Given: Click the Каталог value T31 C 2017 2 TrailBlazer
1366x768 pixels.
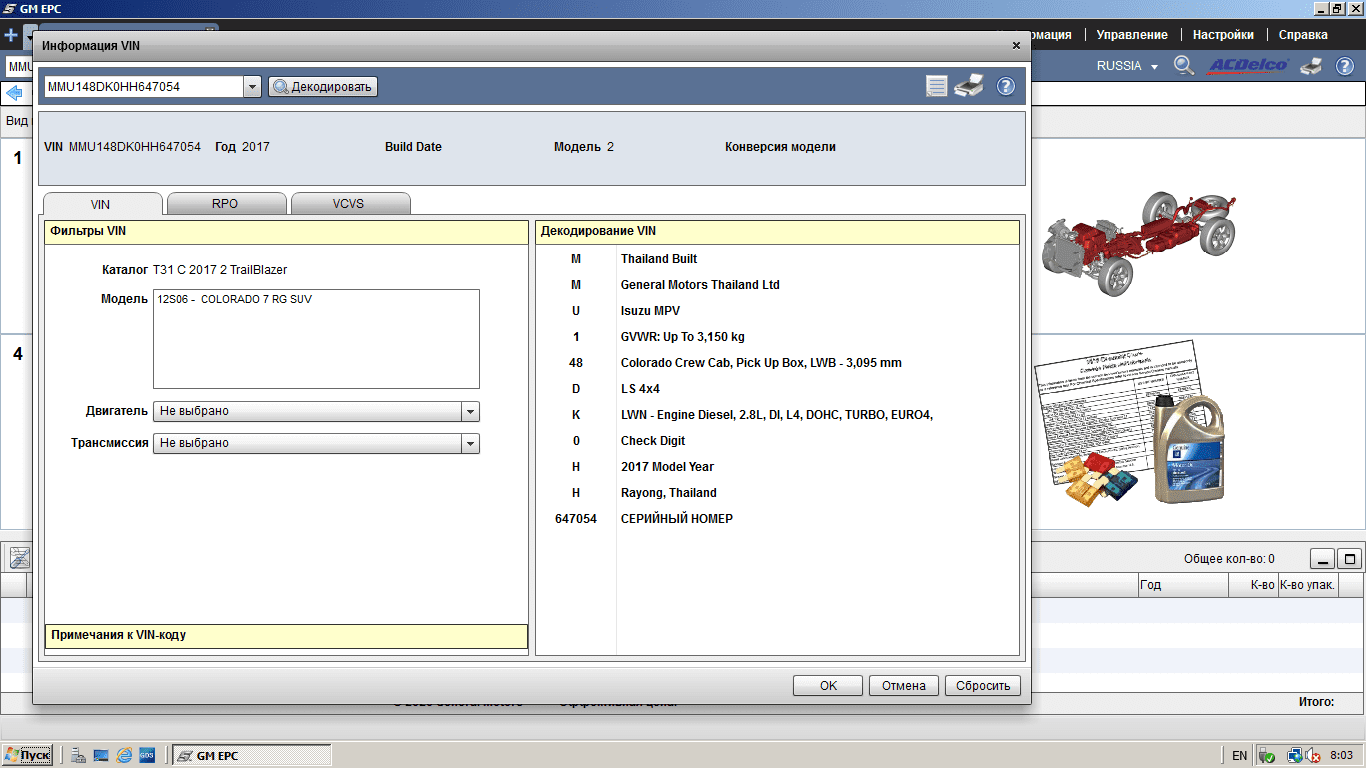Looking at the screenshot, I should coord(220,270).
